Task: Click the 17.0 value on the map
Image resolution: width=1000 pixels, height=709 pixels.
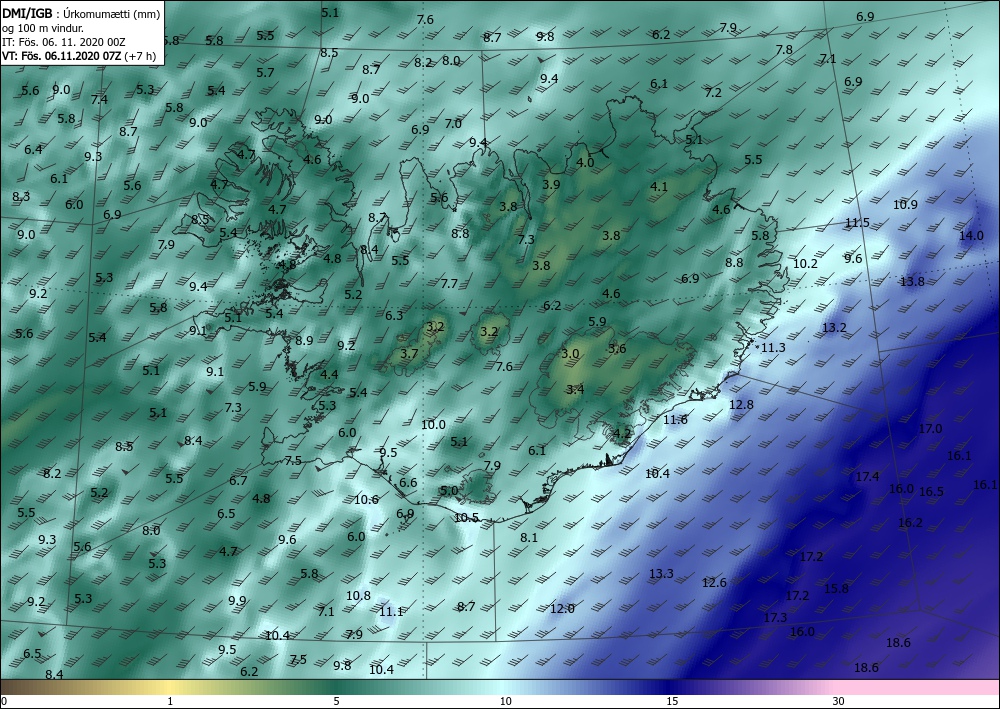Action: [x=930, y=429]
